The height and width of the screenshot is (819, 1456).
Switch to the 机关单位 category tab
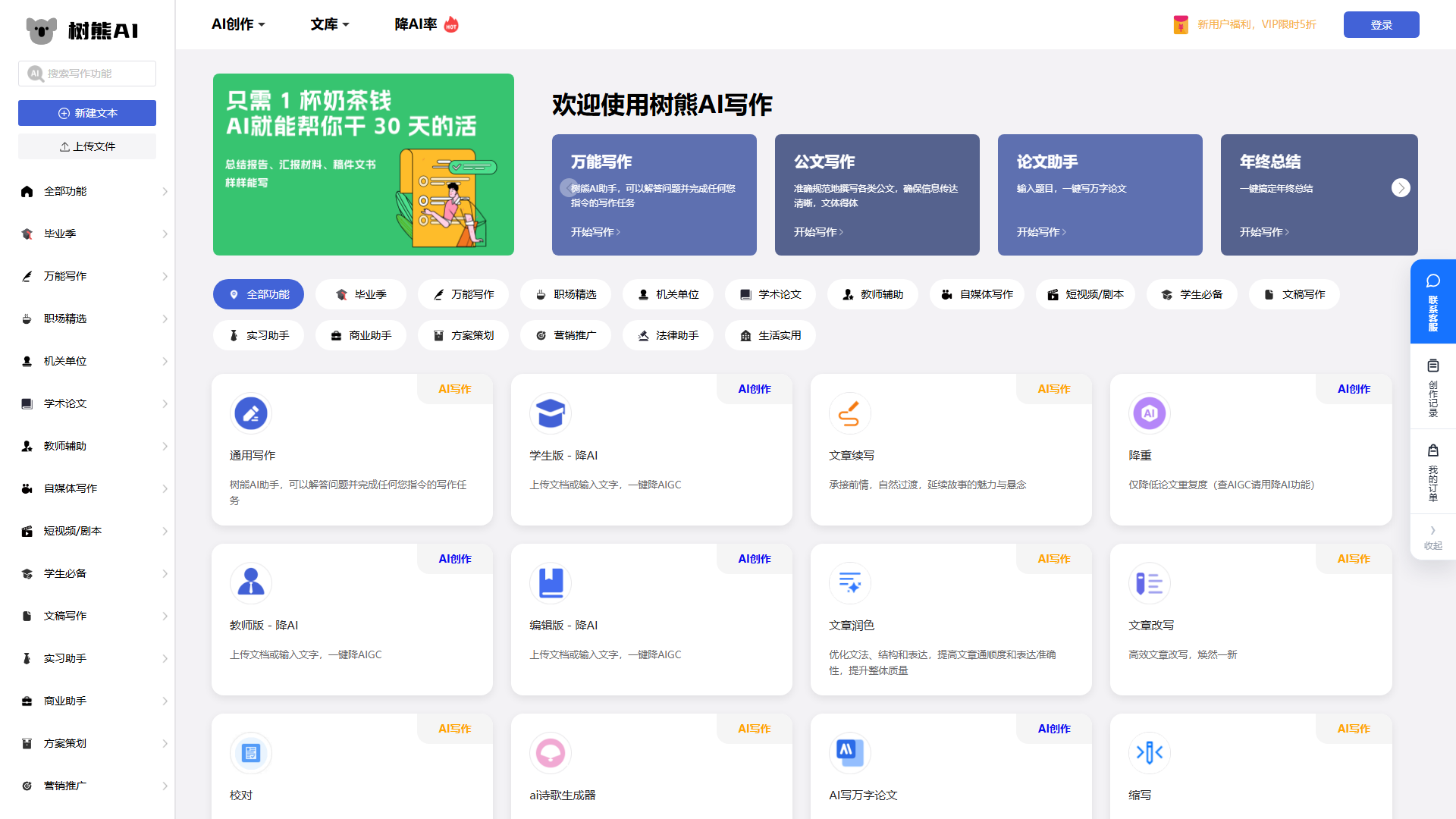click(668, 294)
